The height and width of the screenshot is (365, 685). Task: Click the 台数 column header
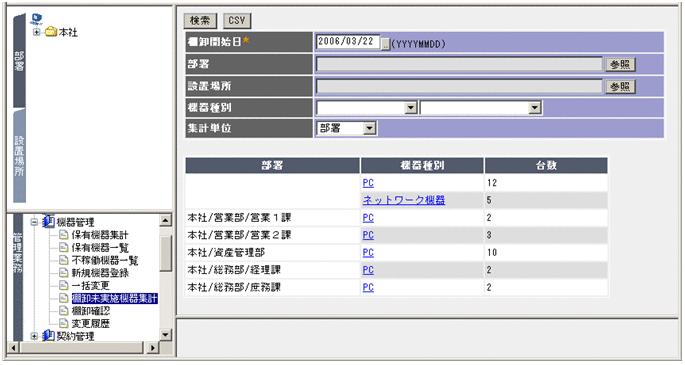coord(546,165)
